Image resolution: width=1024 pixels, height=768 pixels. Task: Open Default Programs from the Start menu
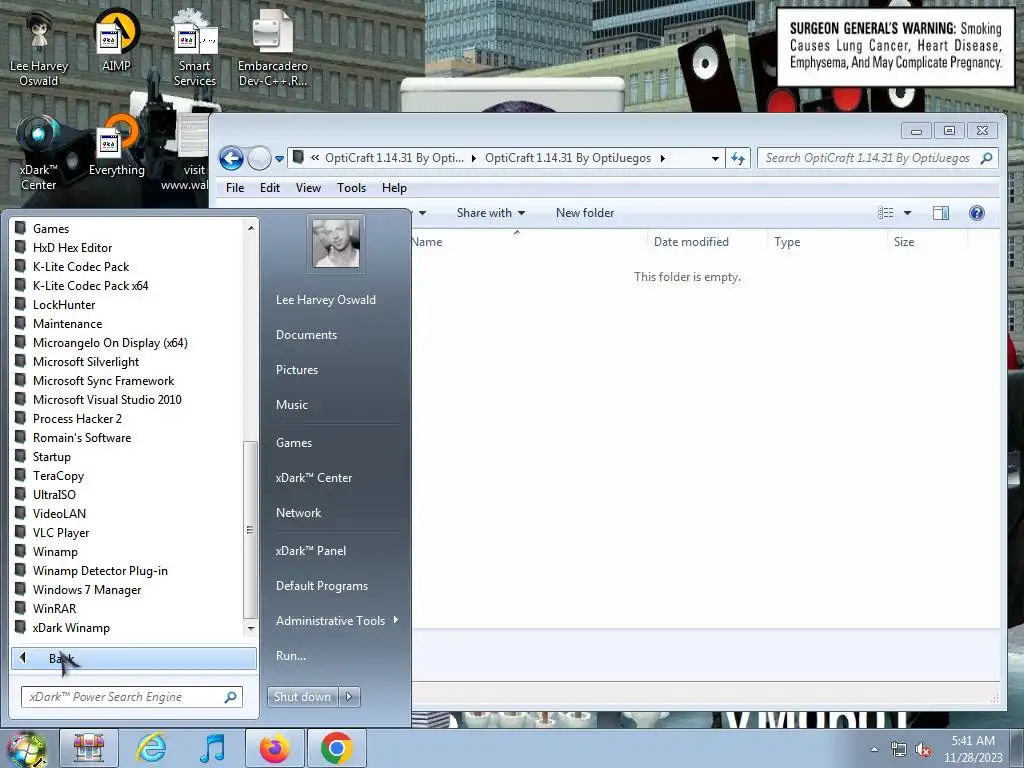(322, 586)
